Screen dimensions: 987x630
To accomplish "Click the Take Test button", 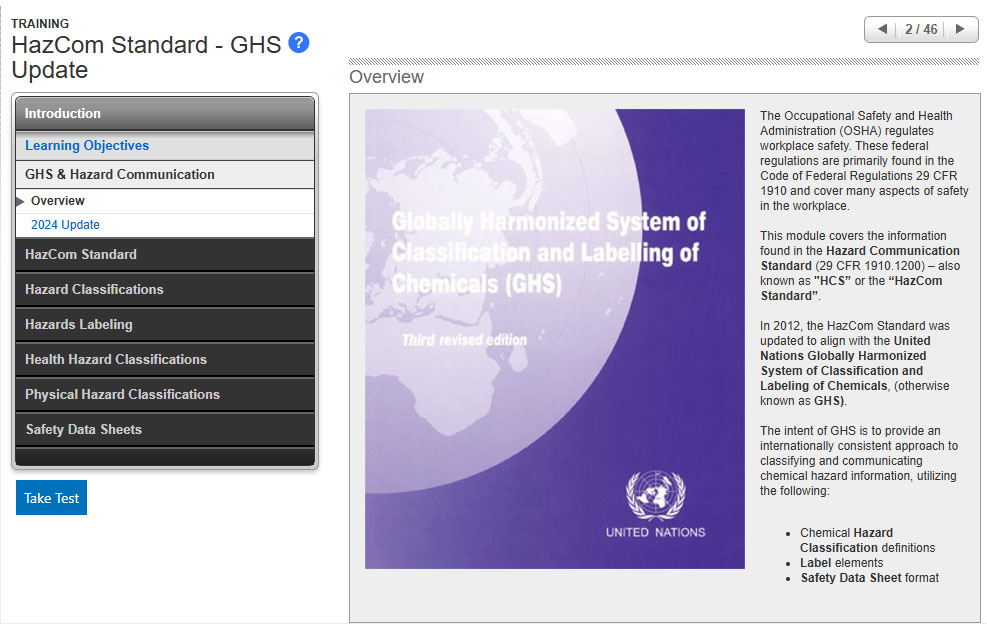I will coord(51,498).
